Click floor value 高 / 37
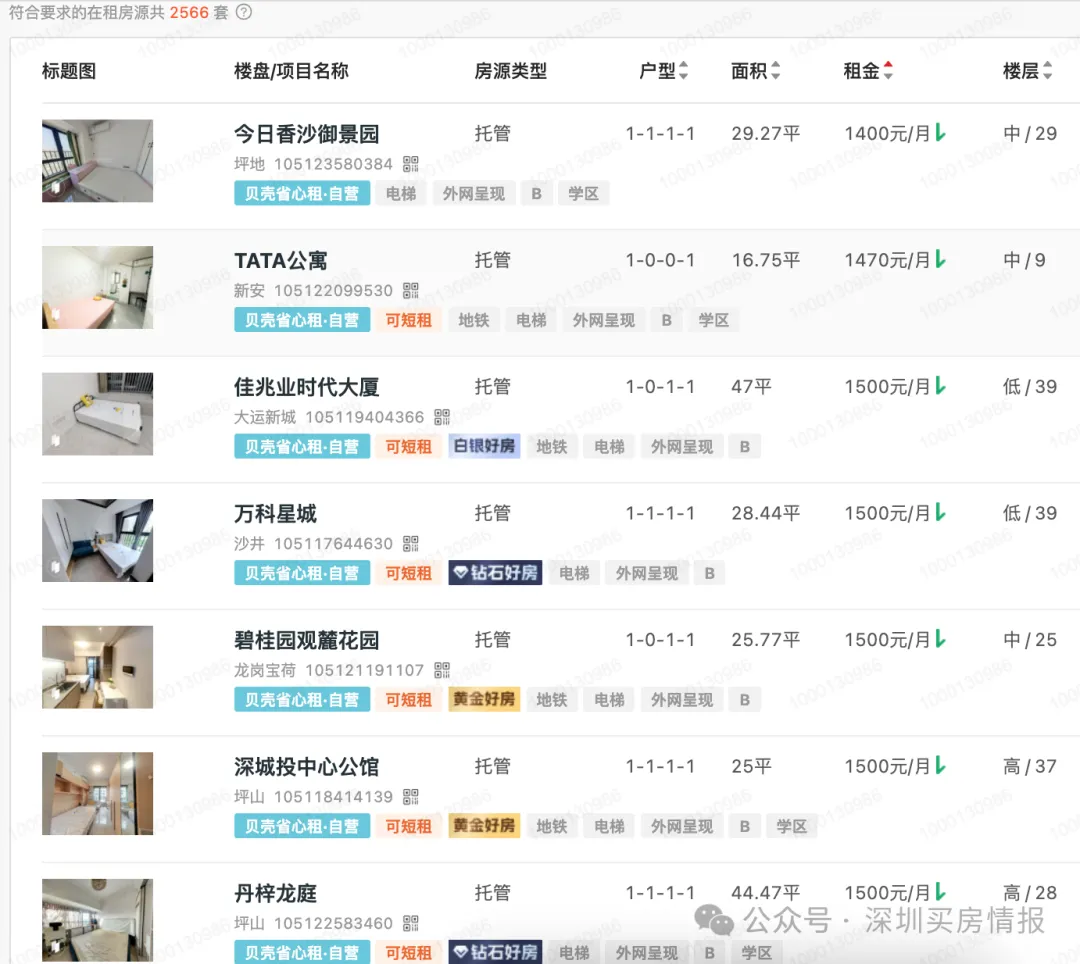This screenshot has width=1080, height=964. [1030, 766]
